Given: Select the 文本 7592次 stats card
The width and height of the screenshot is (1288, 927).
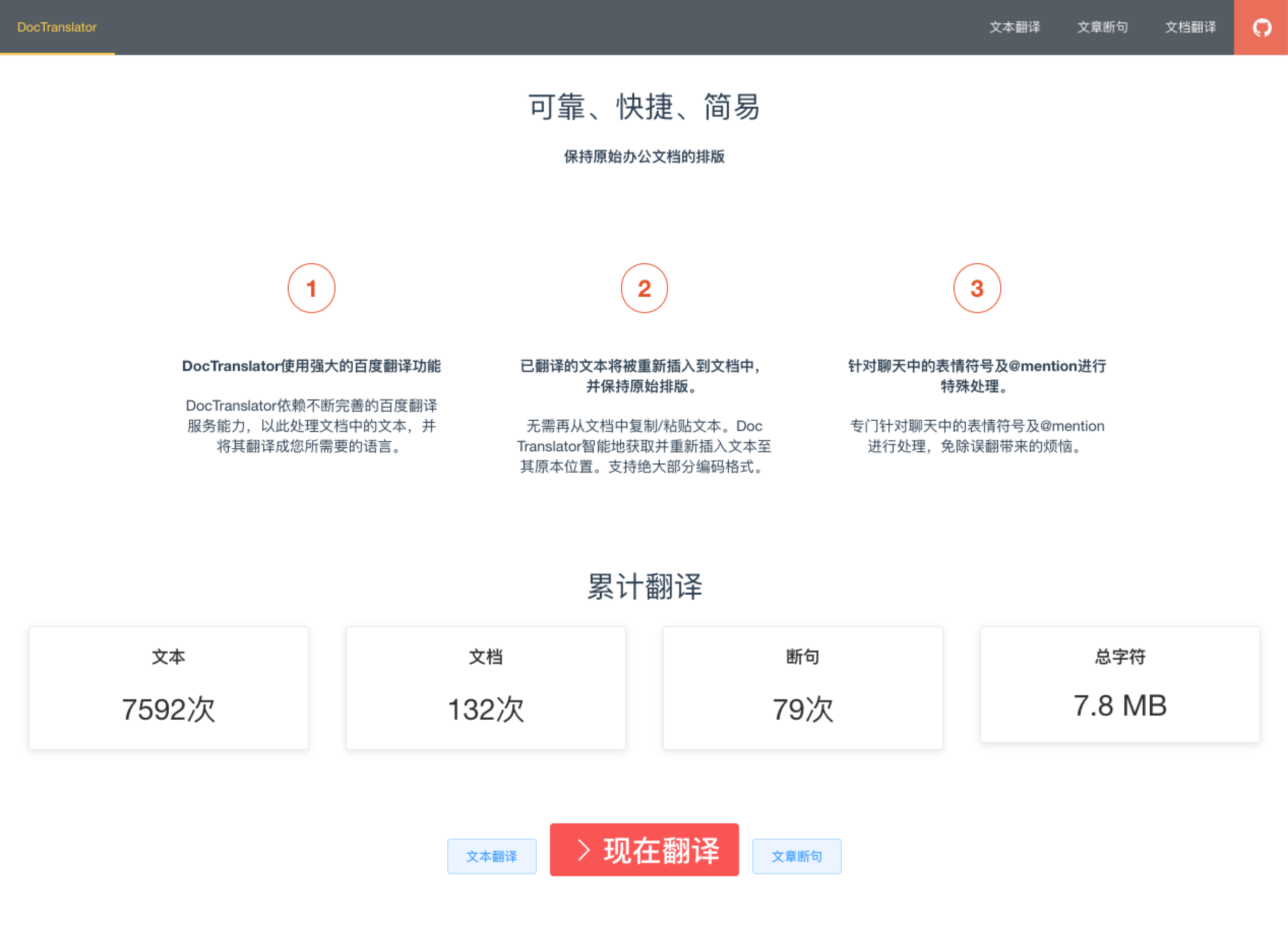Looking at the screenshot, I should pyautogui.click(x=169, y=688).
